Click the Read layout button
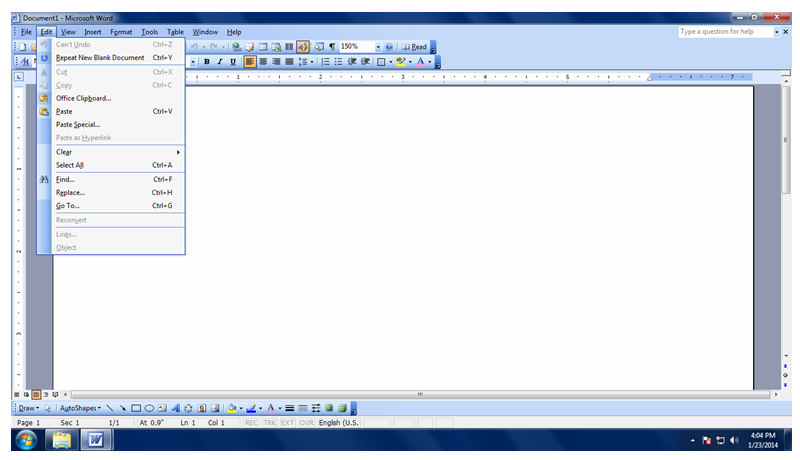This screenshot has width=800, height=460. 414,47
